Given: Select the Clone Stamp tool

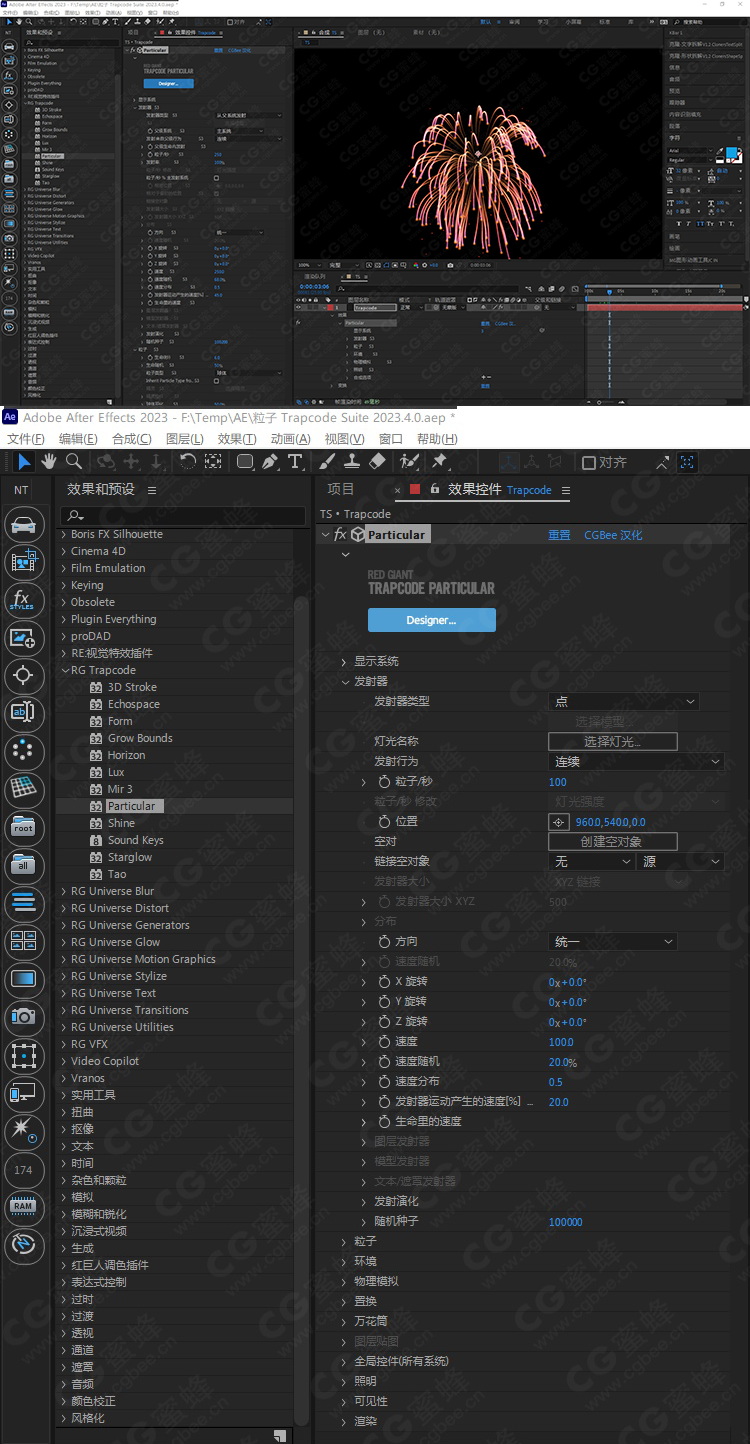Looking at the screenshot, I should point(352,461).
